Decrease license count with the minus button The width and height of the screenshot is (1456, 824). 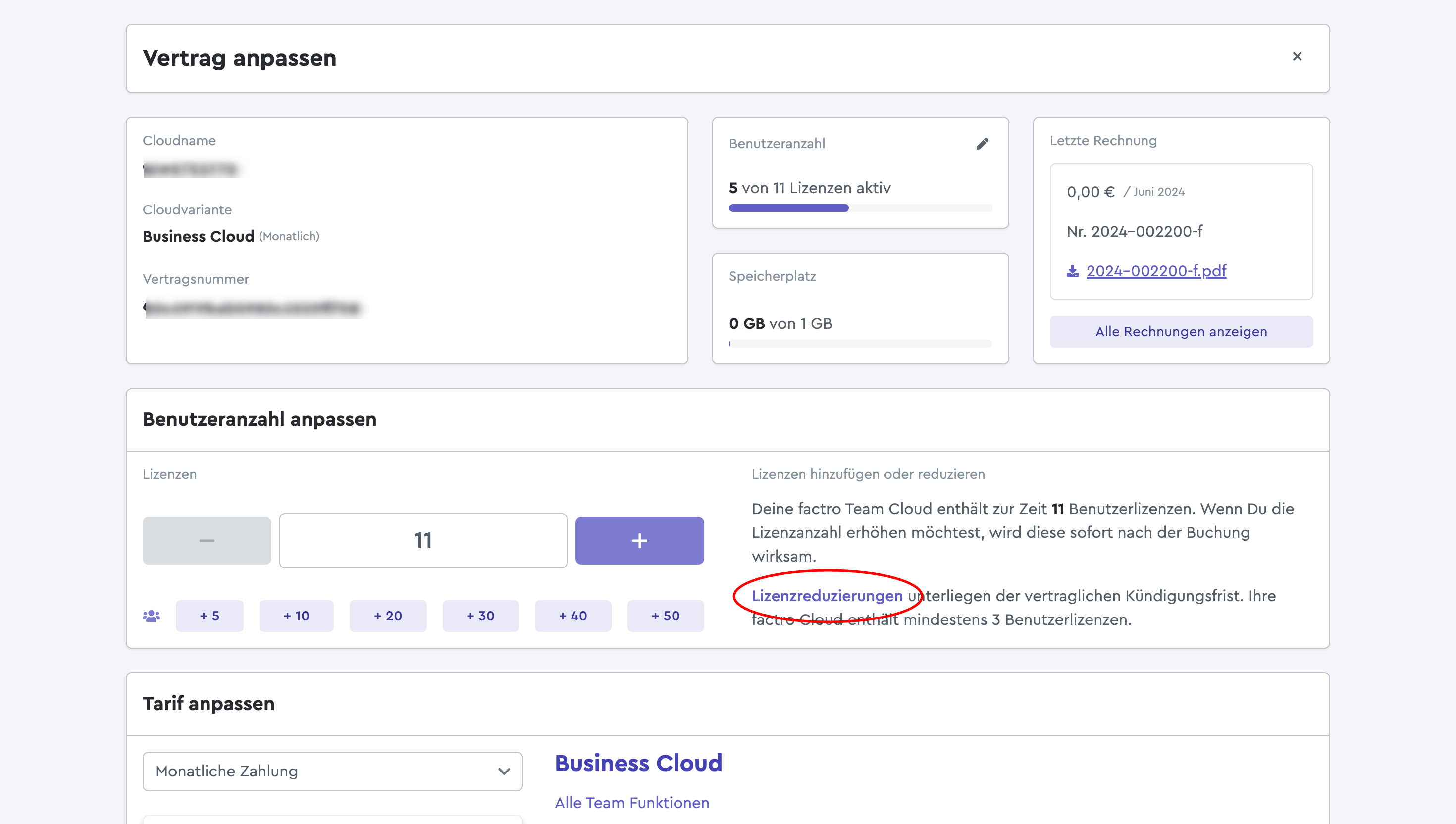tap(207, 540)
